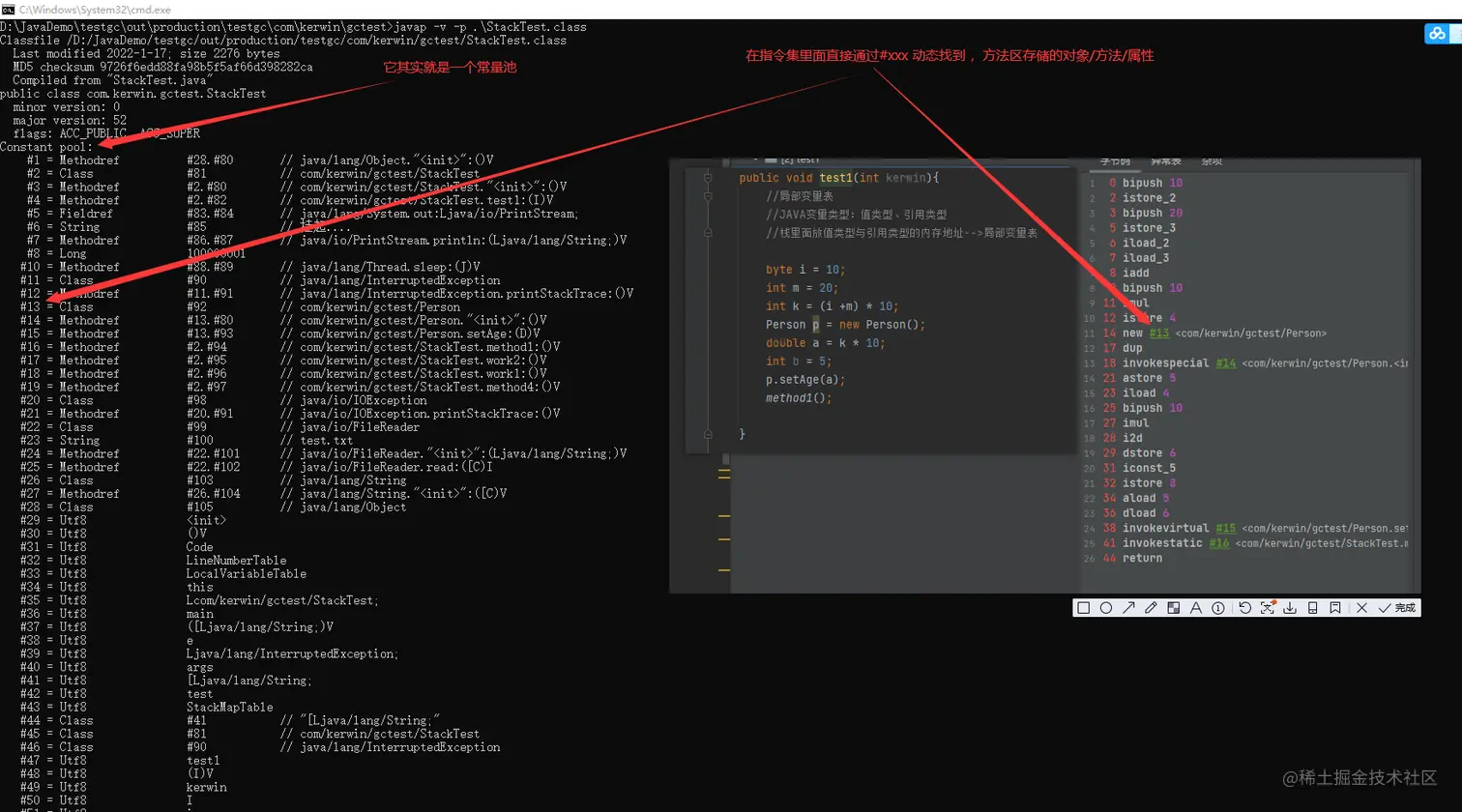Click 'Constant pool:' heading in cmd window
The height and width of the screenshot is (812, 1462).
pyautogui.click(x=46, y=147)
